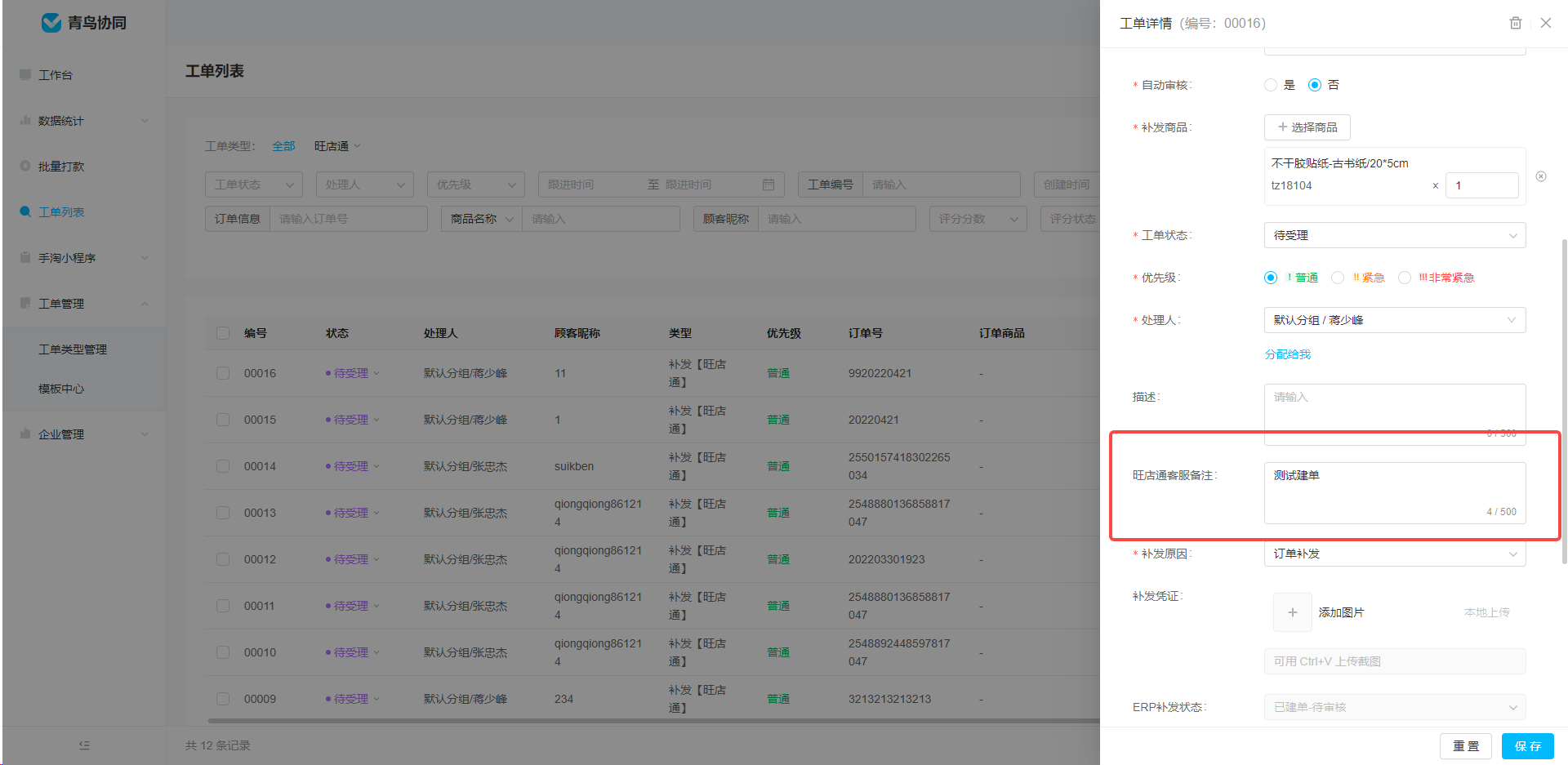This screenshot has width=1568, height=765.
Task: Click the details panel vertical scrollbar
Action: 1564,400
